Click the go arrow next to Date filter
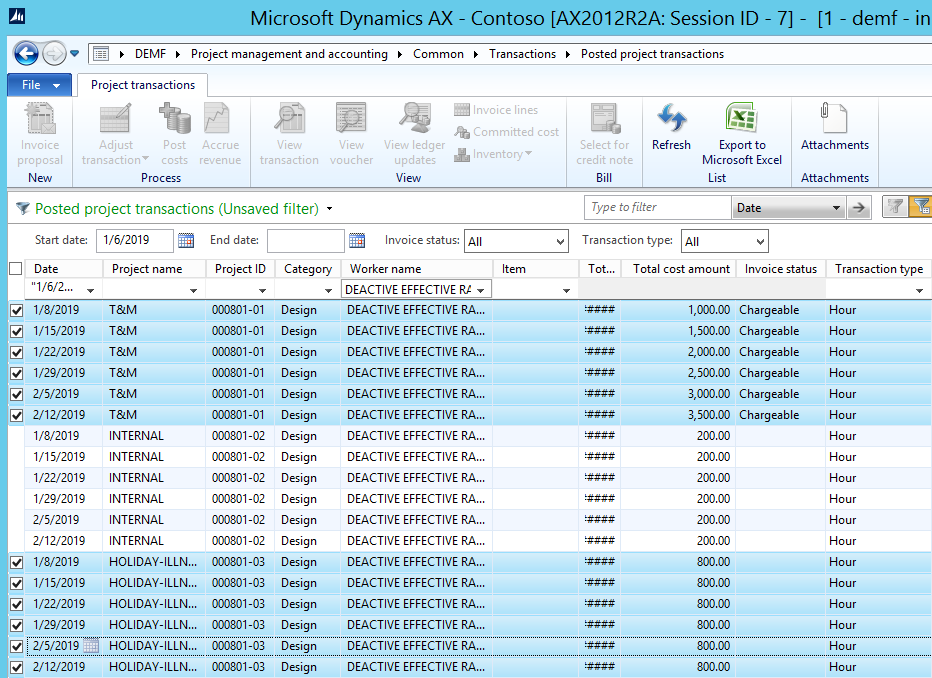Screen dimensions: 932x678 [857, 208]
